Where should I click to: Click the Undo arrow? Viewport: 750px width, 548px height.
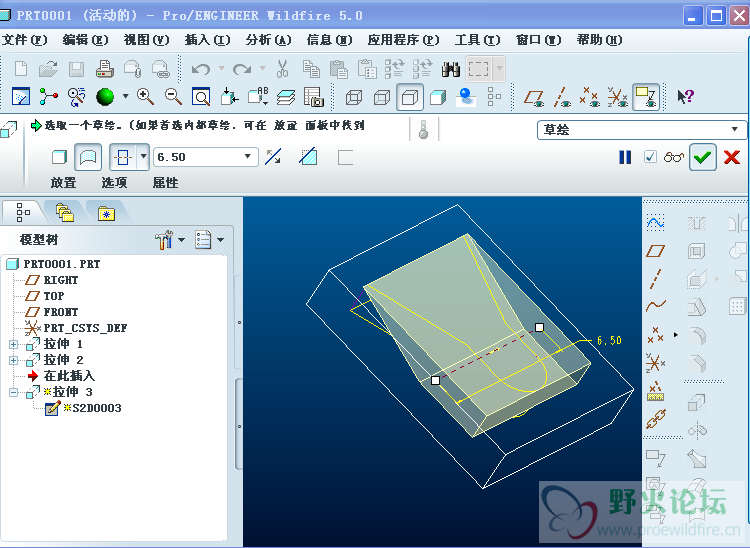pos(201,69)
